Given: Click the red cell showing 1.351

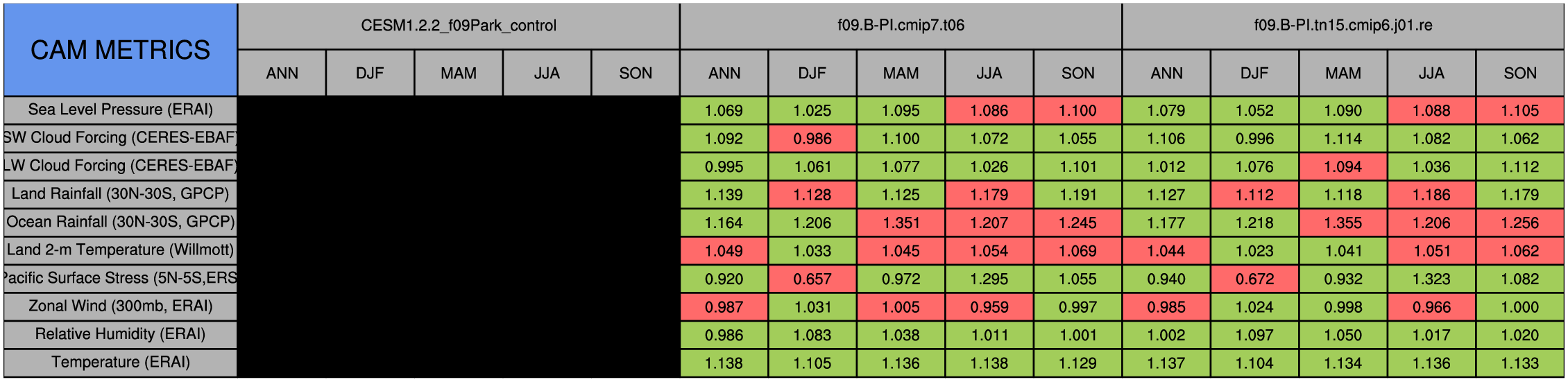Looking at the screenshot, I should [901, 223].
